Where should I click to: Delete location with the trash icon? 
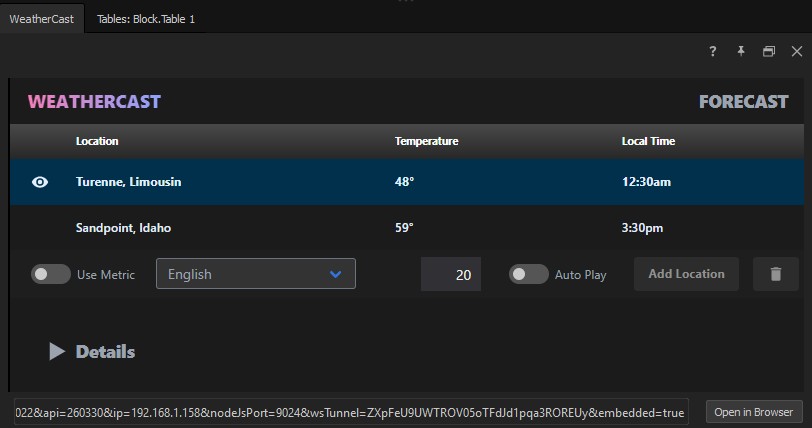tap(776, 274)
